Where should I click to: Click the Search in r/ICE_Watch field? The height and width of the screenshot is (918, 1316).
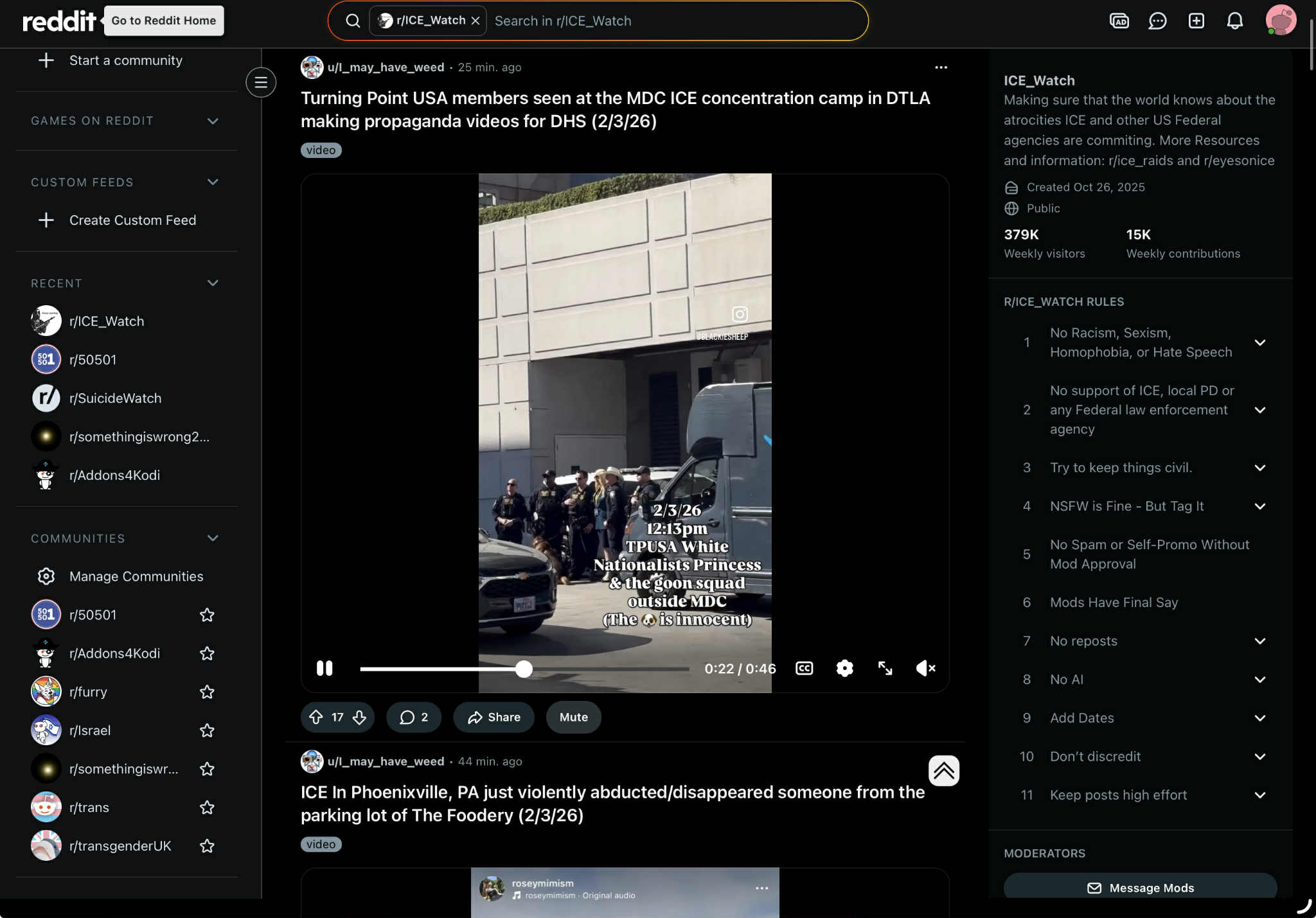coord(675,21)
